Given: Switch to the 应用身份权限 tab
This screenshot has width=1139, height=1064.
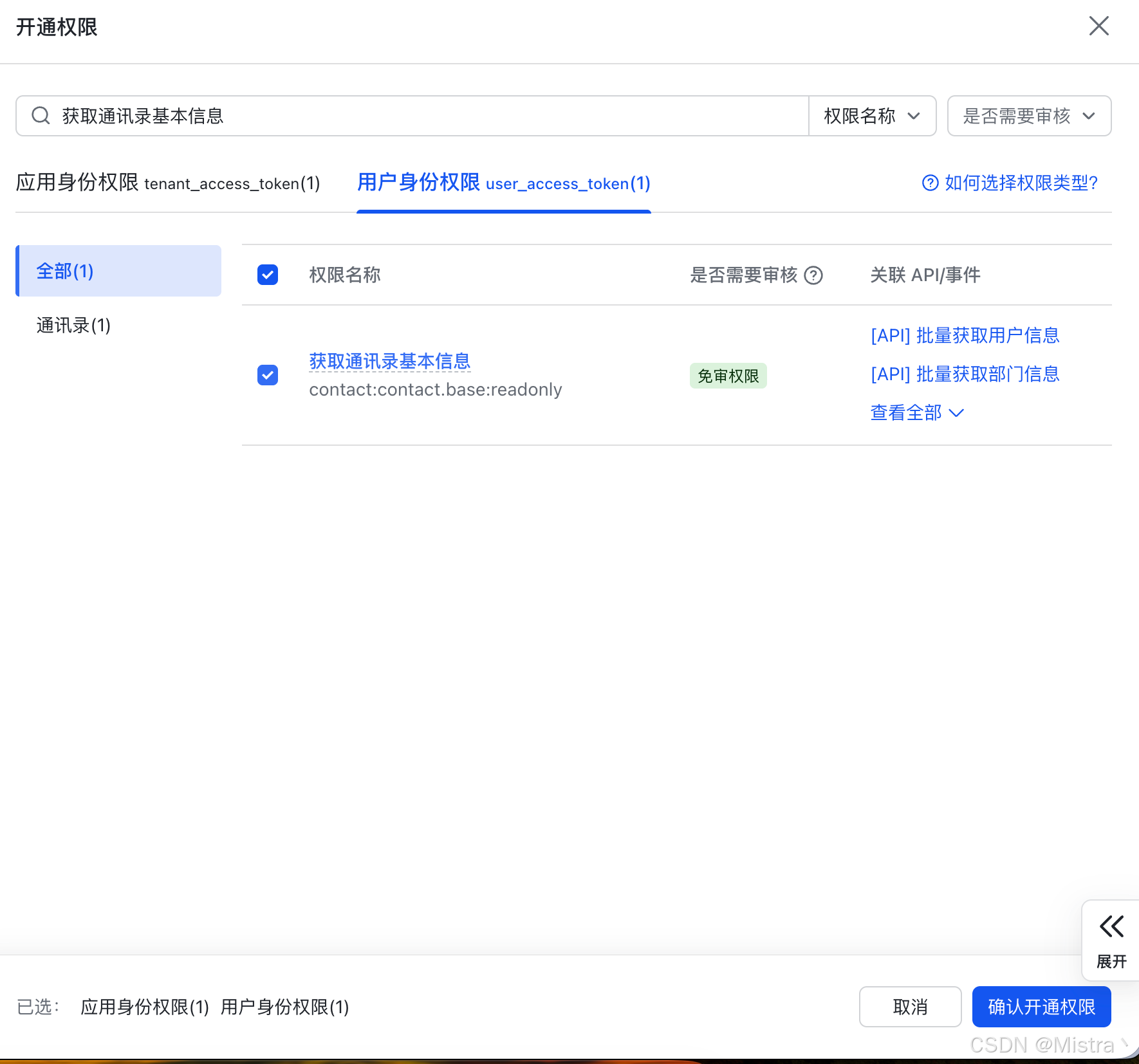Looking at the screenshot, I should pyautogui.click(x=168, y=183).
